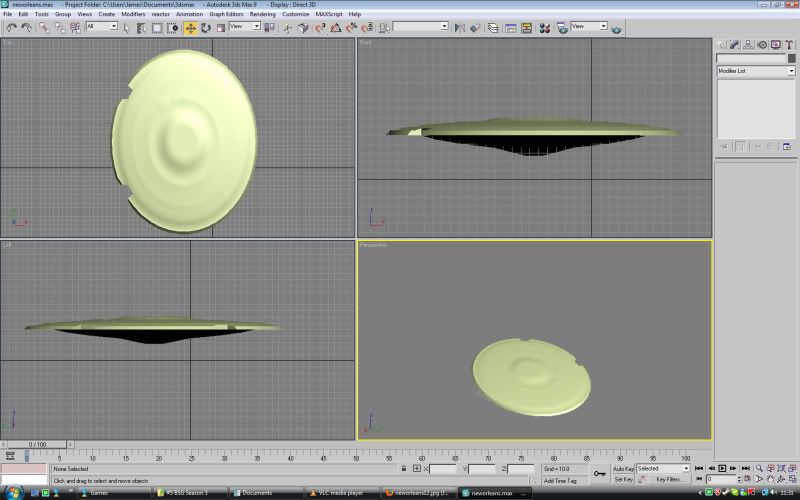The width and height of the screenshot is (800, 500).
Task: Open the Modifiers menu
Action: (133, 14)
